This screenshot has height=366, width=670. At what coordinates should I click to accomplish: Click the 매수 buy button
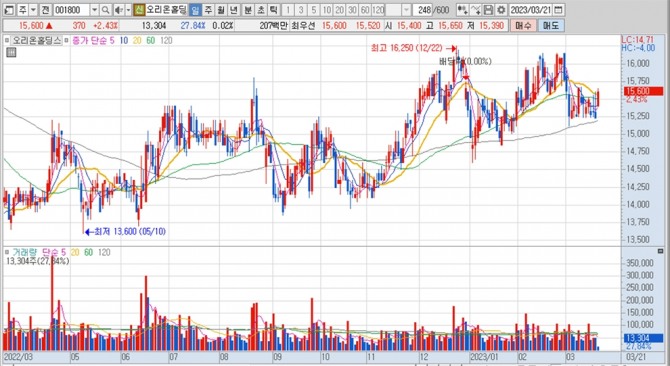pyautogui.click(x=523, y=26)
